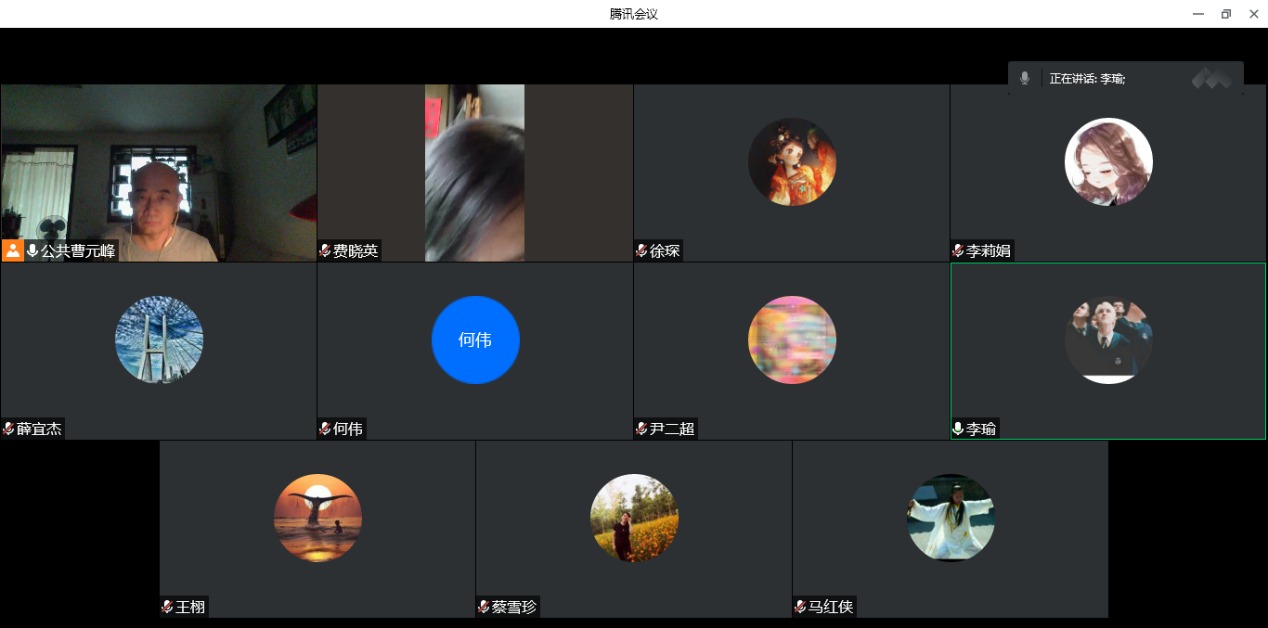Screen dimensions: 1268x628
Task: Click the muted mic icon beside 徐琛
Action: coord(641,251)
